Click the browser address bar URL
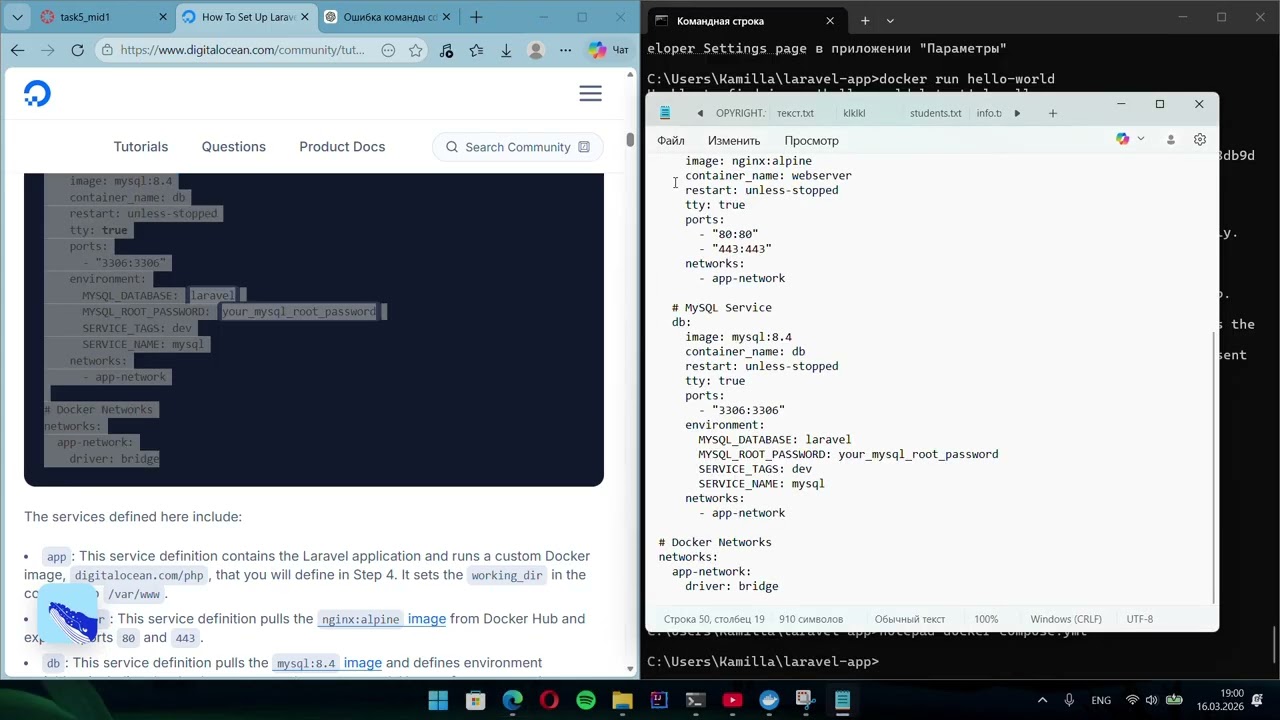This screenshot has height=720, width=1280. pos(242,50)
